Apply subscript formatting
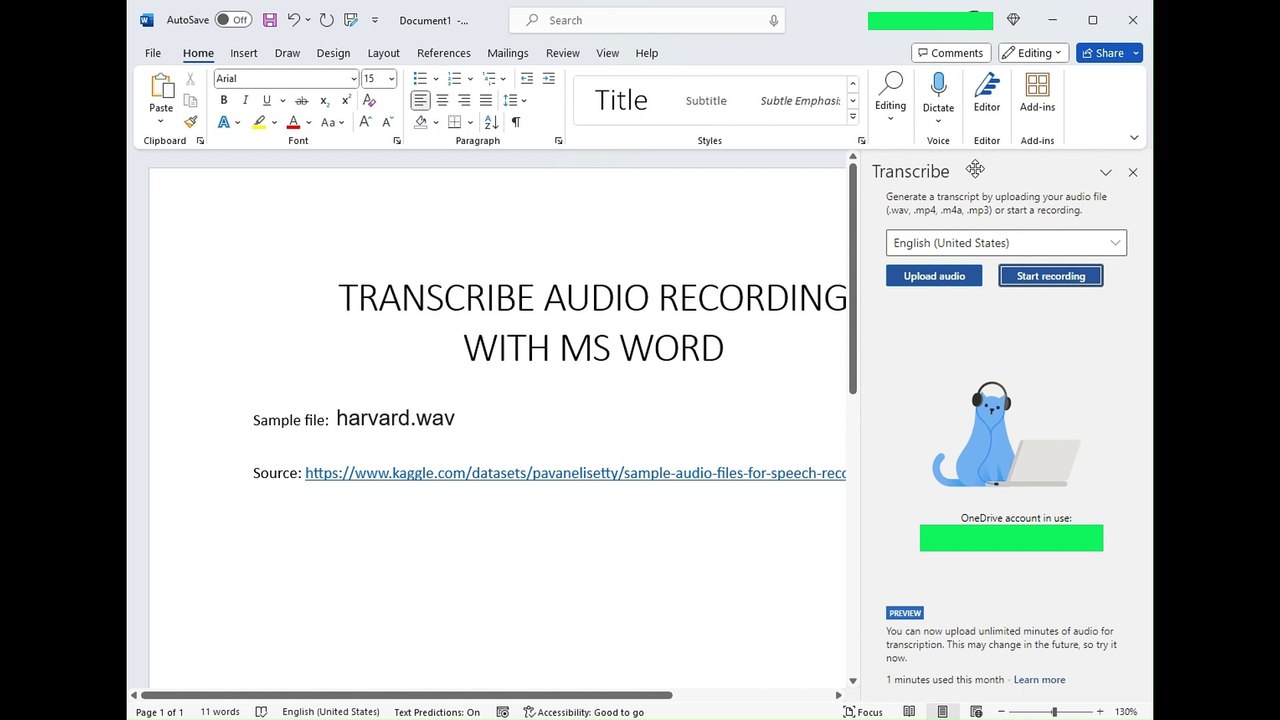The height and width of the screenshot is (720, 1280). [x=325, y=100]
